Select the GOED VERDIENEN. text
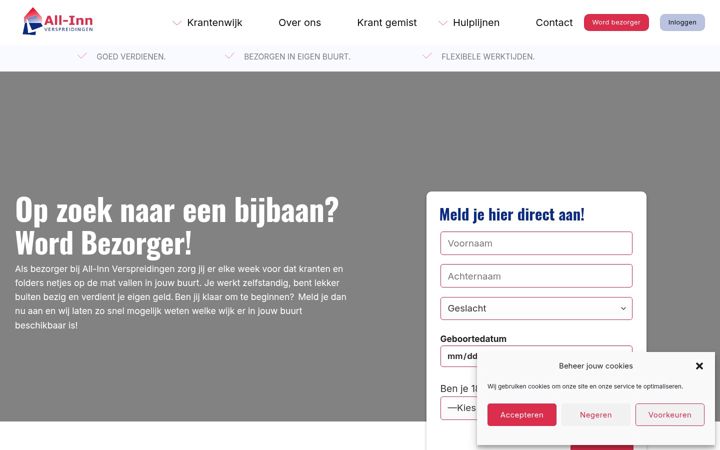The height and width of the screenshot is (450, 720). pos(131,57)
